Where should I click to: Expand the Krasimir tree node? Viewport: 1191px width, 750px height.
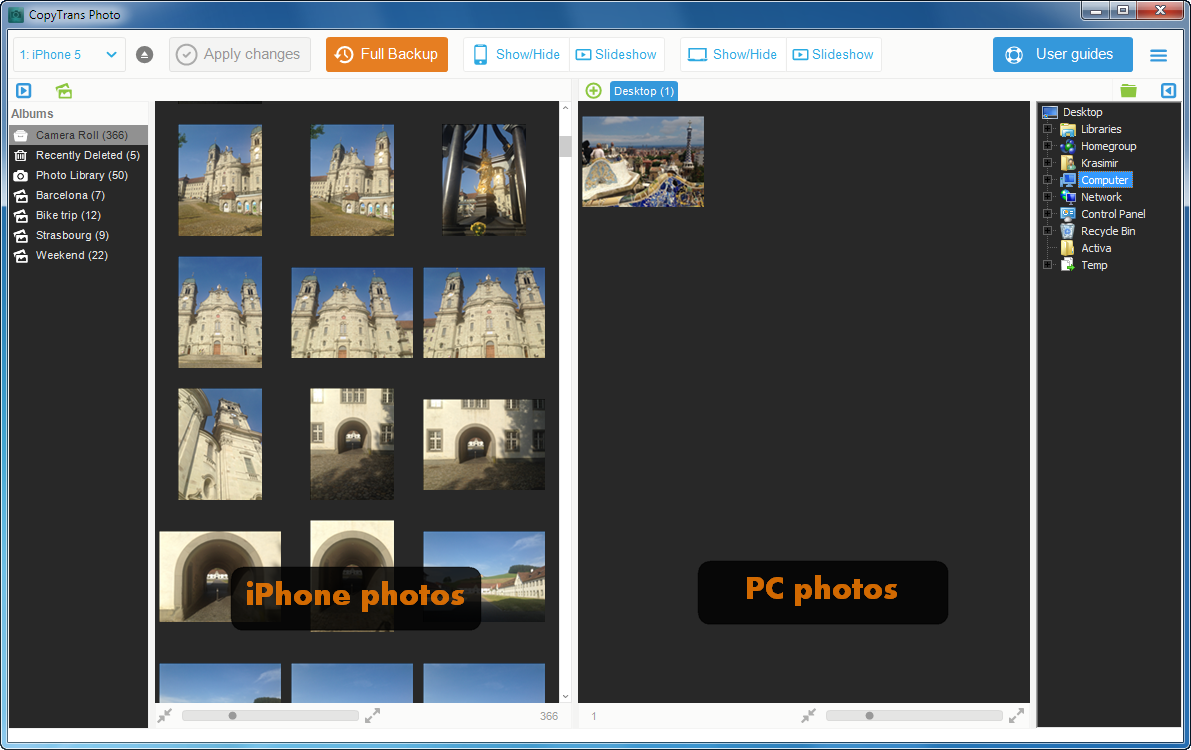pos(1048,163)
